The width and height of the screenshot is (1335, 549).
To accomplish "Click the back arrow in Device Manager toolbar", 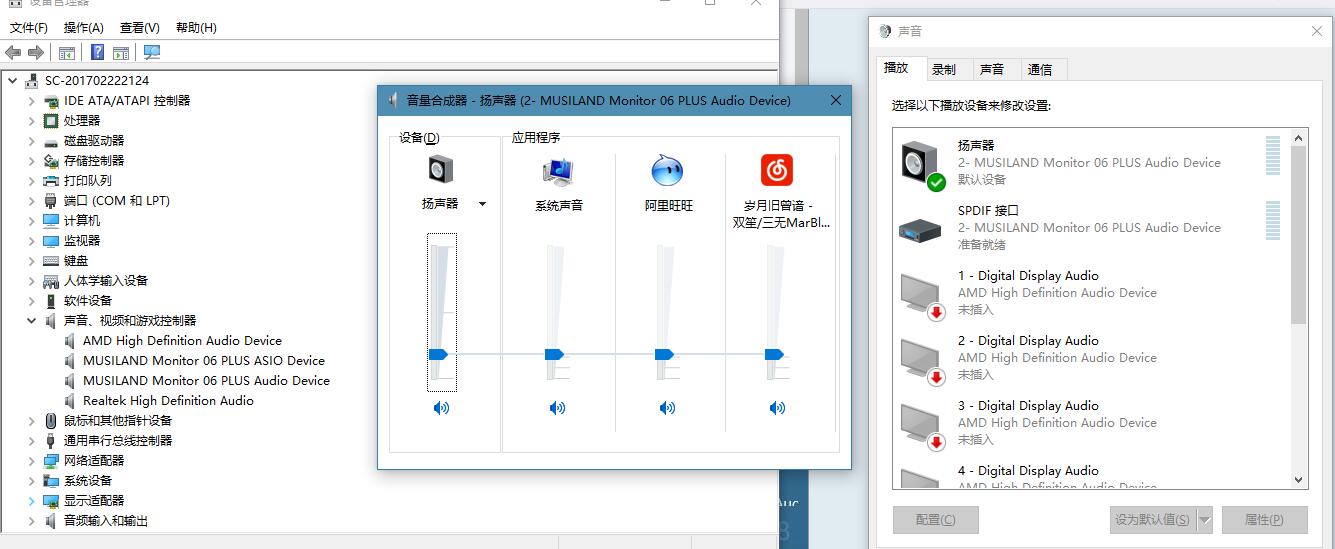I will 13,52.
